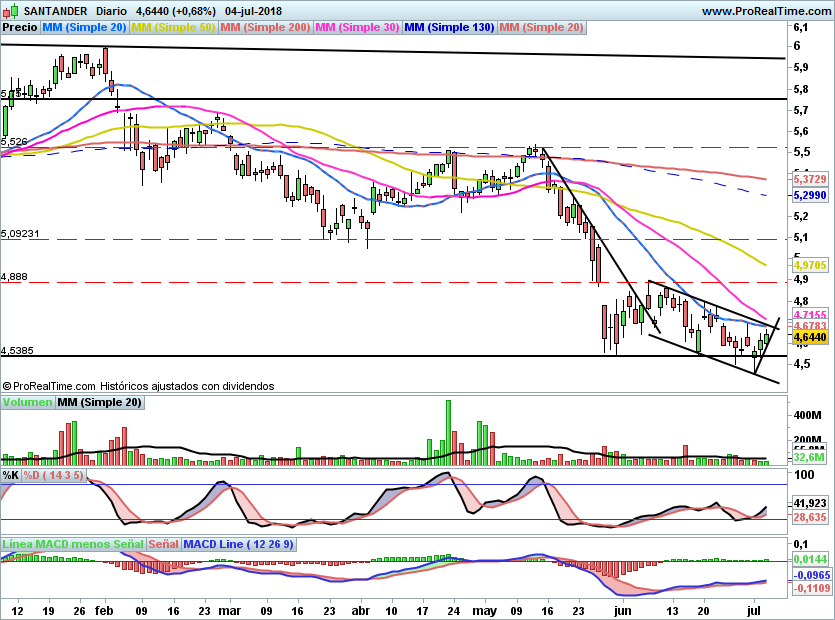Open the MM (Simple 130) label
The width and height of the screenshot is (835, 620).
click(x=449, y=27)
